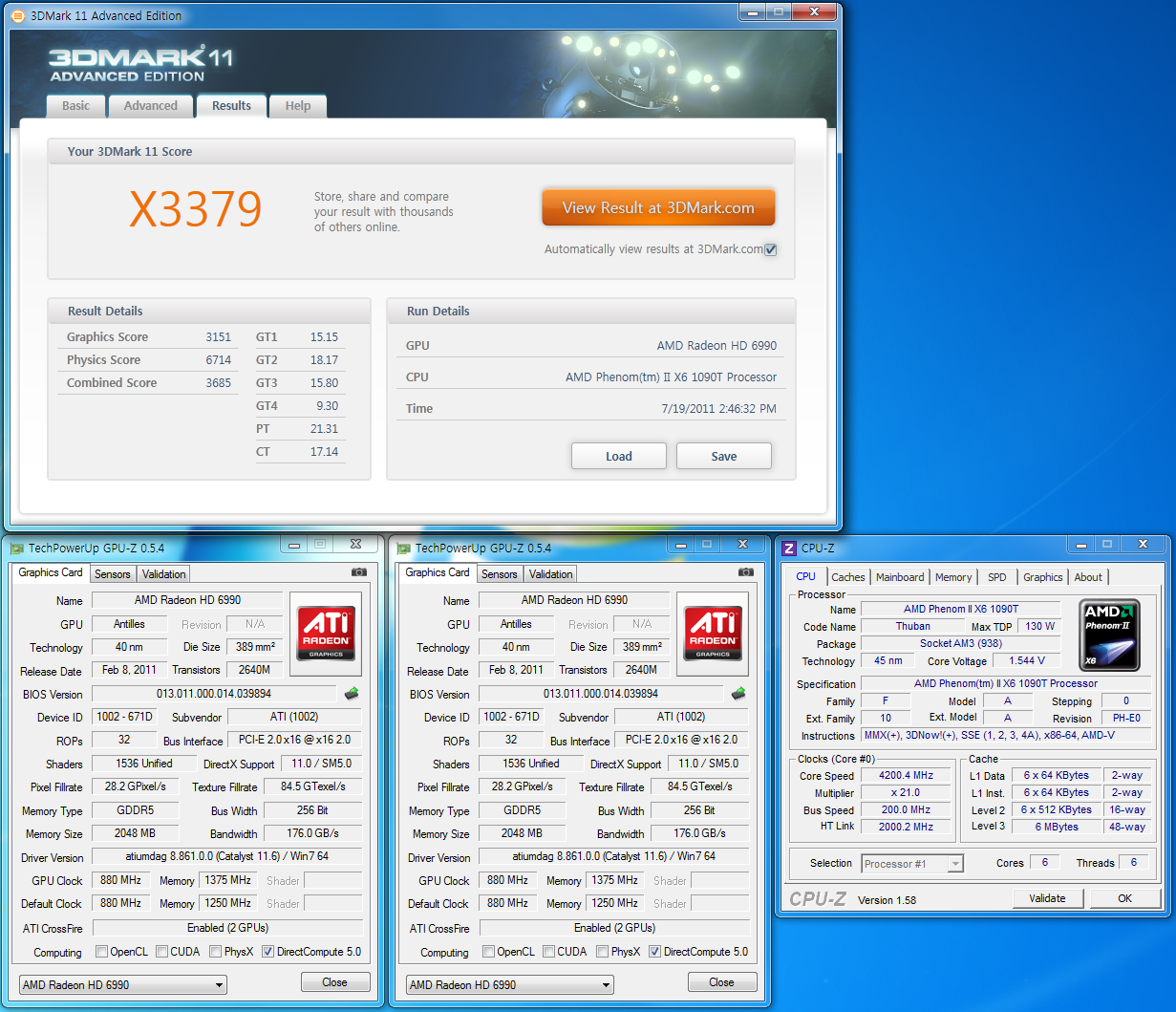Image resolution: width=1176 pixels, height=1012 pixels.
Task: Open Help tab in 3DMark 11
Action: [x=298, y=106]
